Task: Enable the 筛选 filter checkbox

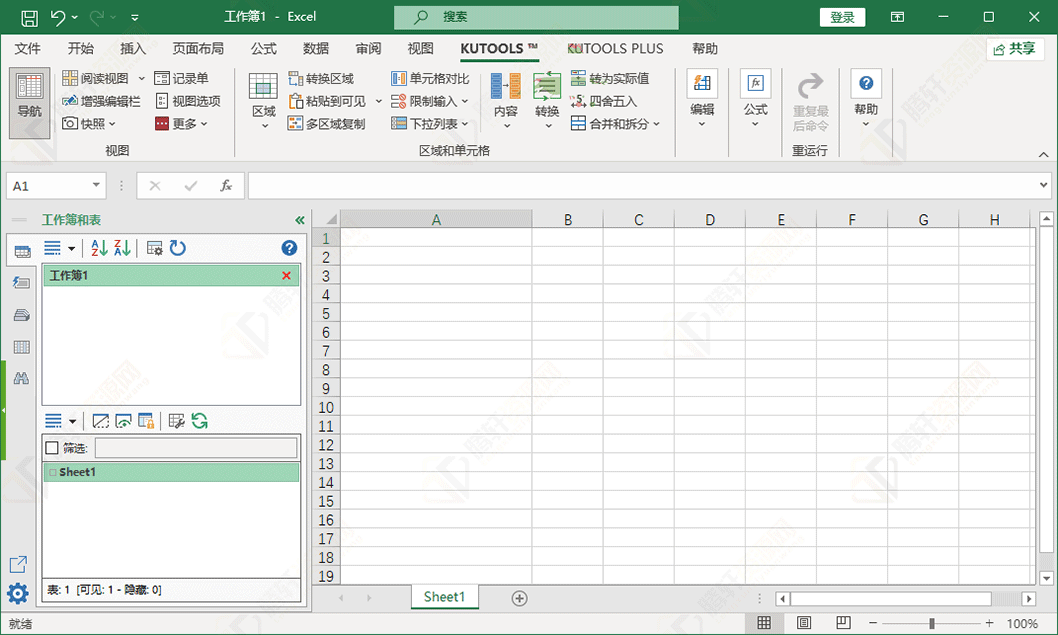Action: tap(53, 448)
